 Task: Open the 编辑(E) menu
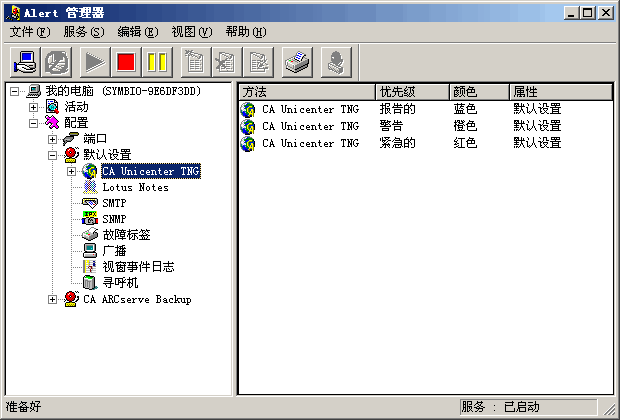point(138,32)
